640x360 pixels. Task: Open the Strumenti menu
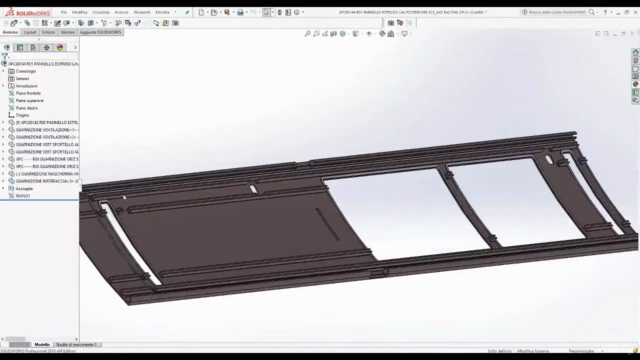click(142, 13)
